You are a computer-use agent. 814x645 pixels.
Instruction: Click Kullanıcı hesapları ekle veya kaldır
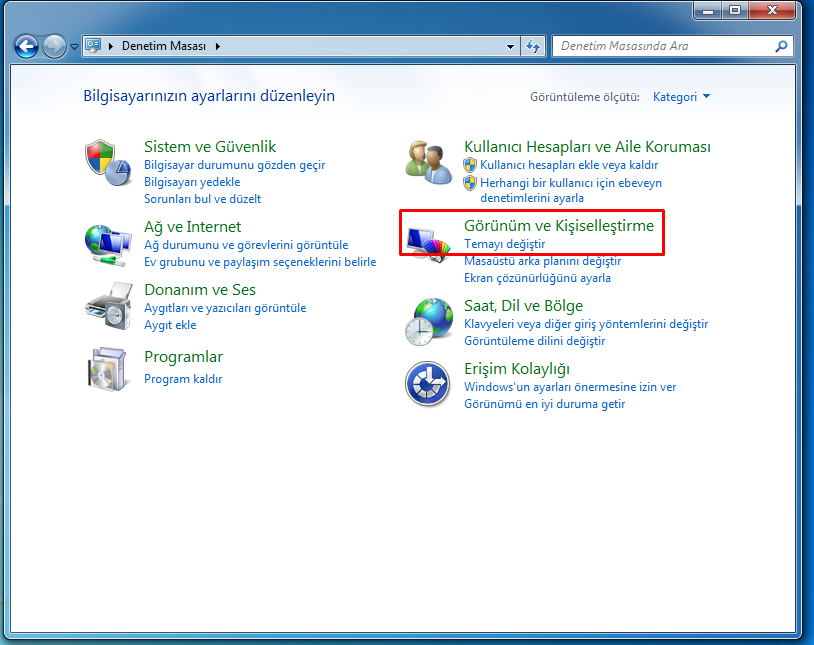coord(569,165)
